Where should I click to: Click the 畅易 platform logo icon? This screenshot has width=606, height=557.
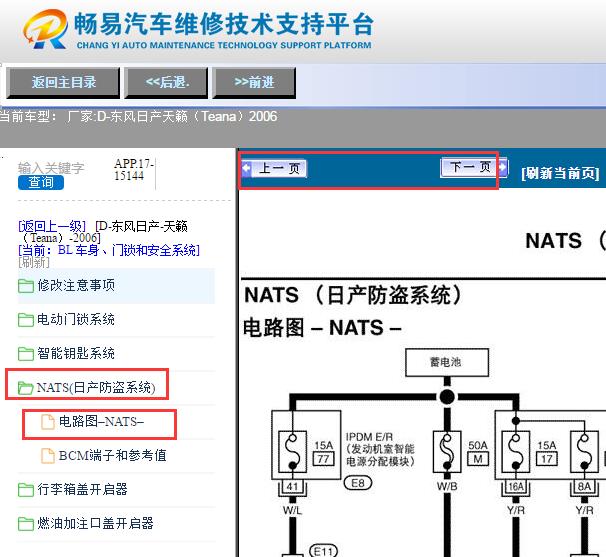click(x=46, y=29)
